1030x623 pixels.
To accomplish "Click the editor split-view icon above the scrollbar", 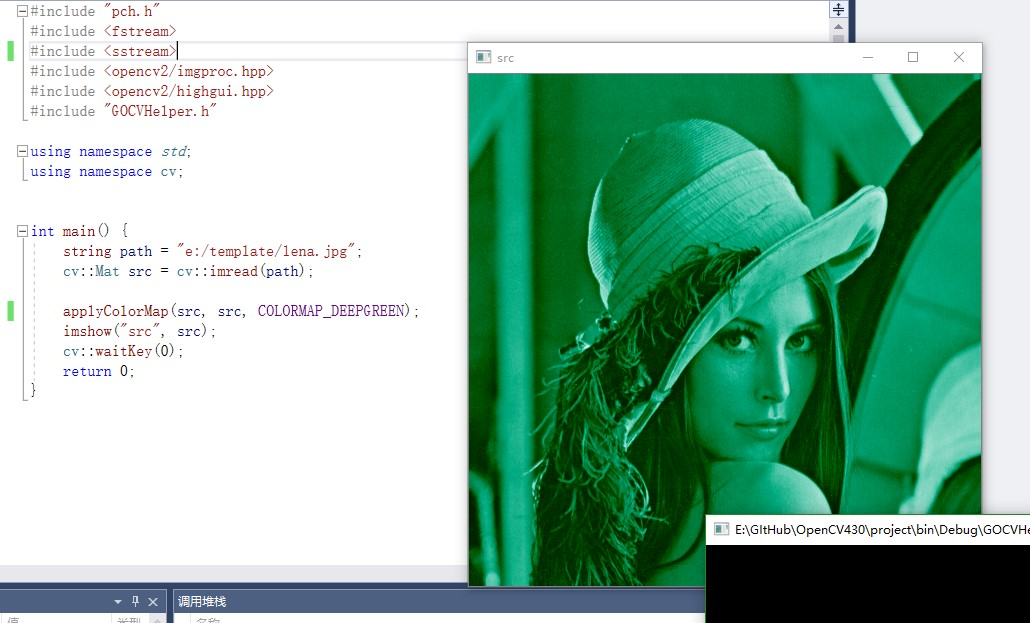I will coord(838,9).
